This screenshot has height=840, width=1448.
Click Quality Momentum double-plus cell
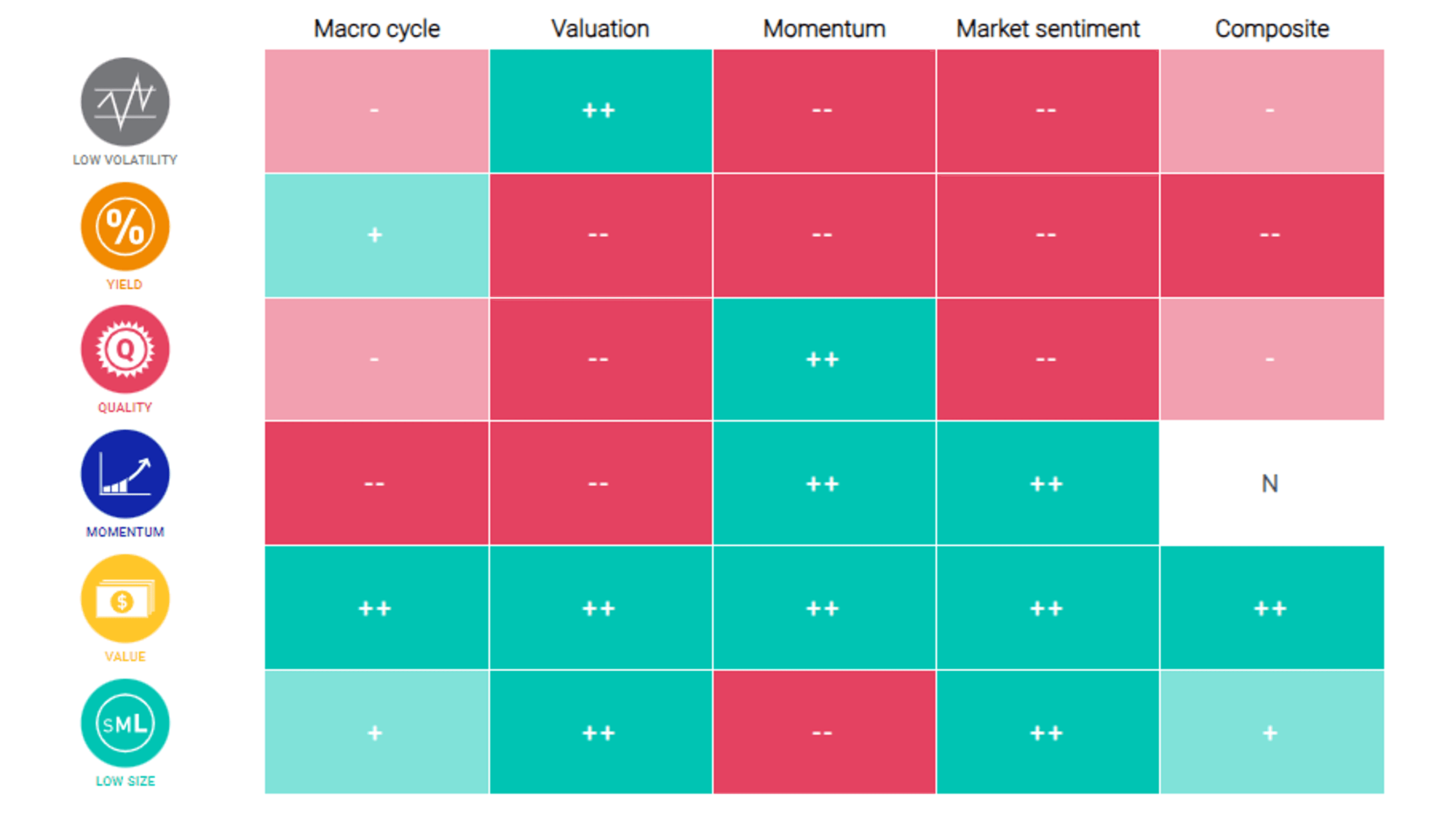click(x=824, y=360)
